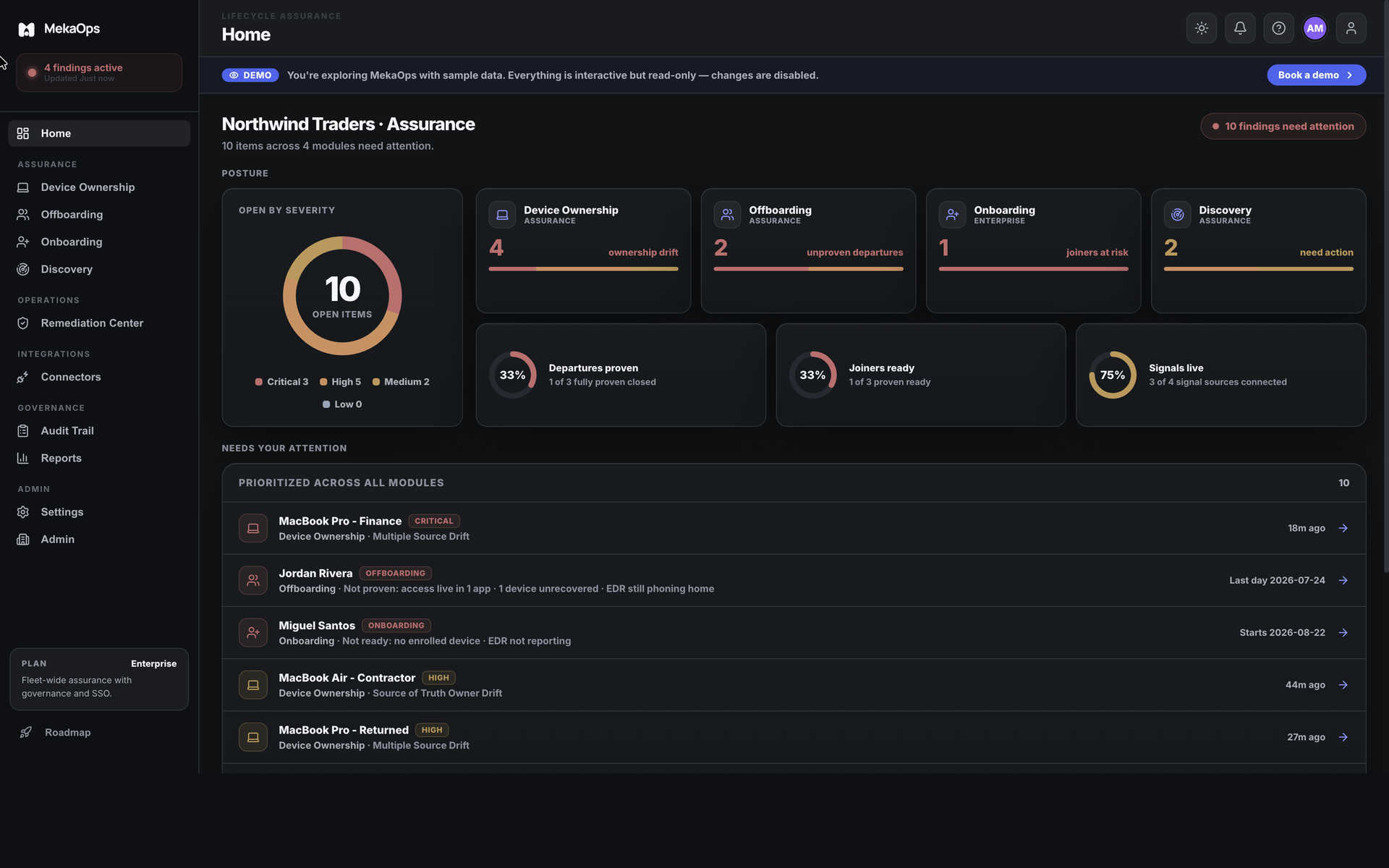Click the Book a demo button
1389x868 pixels.
pyautogui.click(x=1316, y=75)
